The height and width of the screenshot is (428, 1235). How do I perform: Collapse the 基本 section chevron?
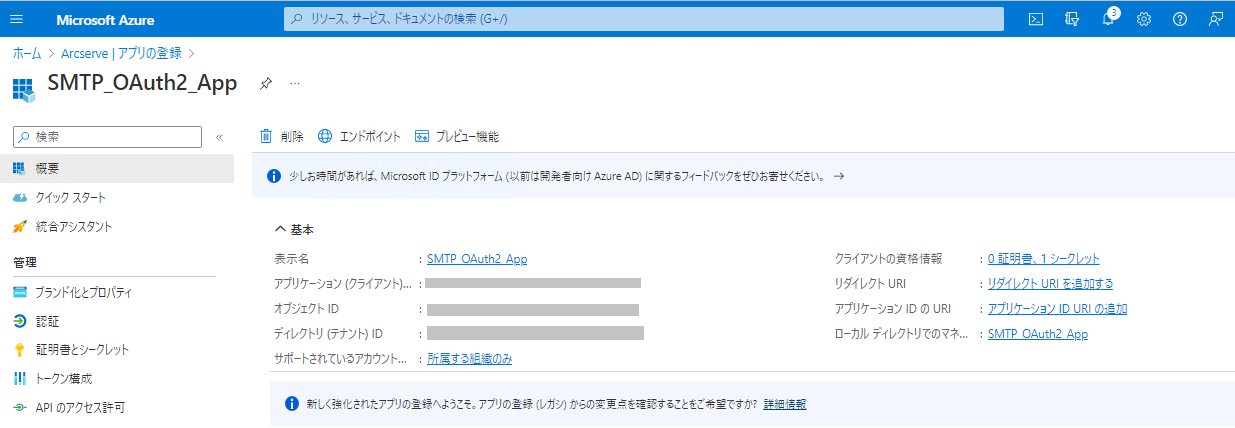(x=280, y=230)
